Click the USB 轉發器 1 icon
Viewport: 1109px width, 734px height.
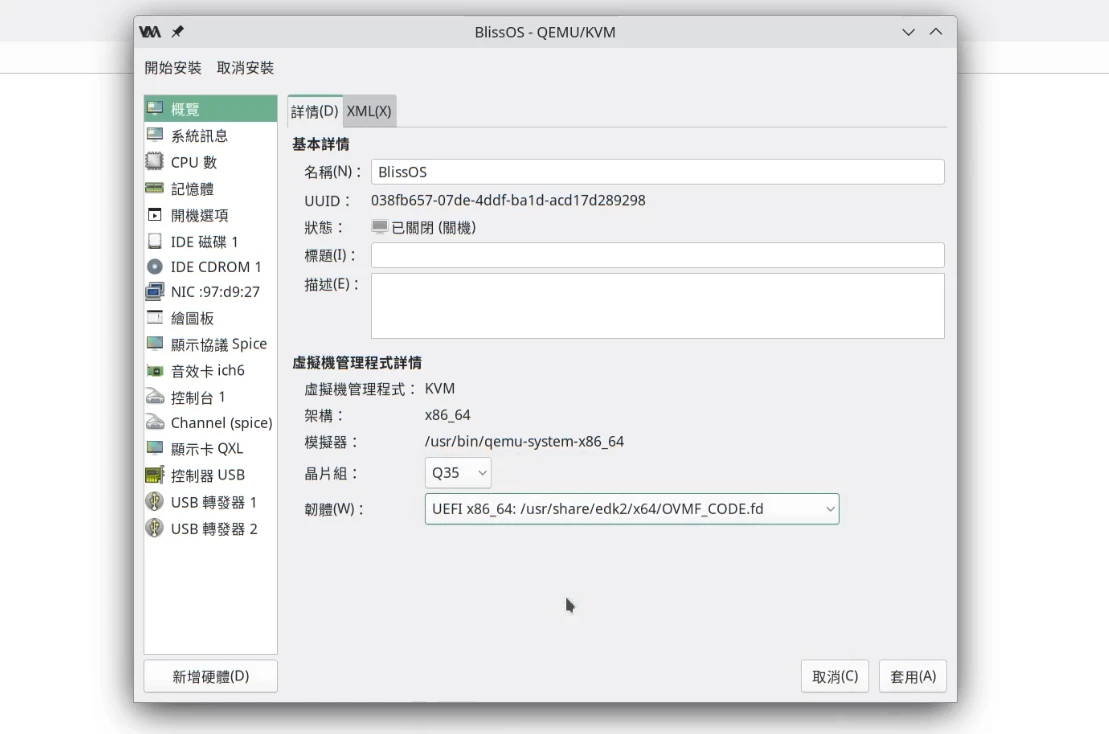(154, 502)
